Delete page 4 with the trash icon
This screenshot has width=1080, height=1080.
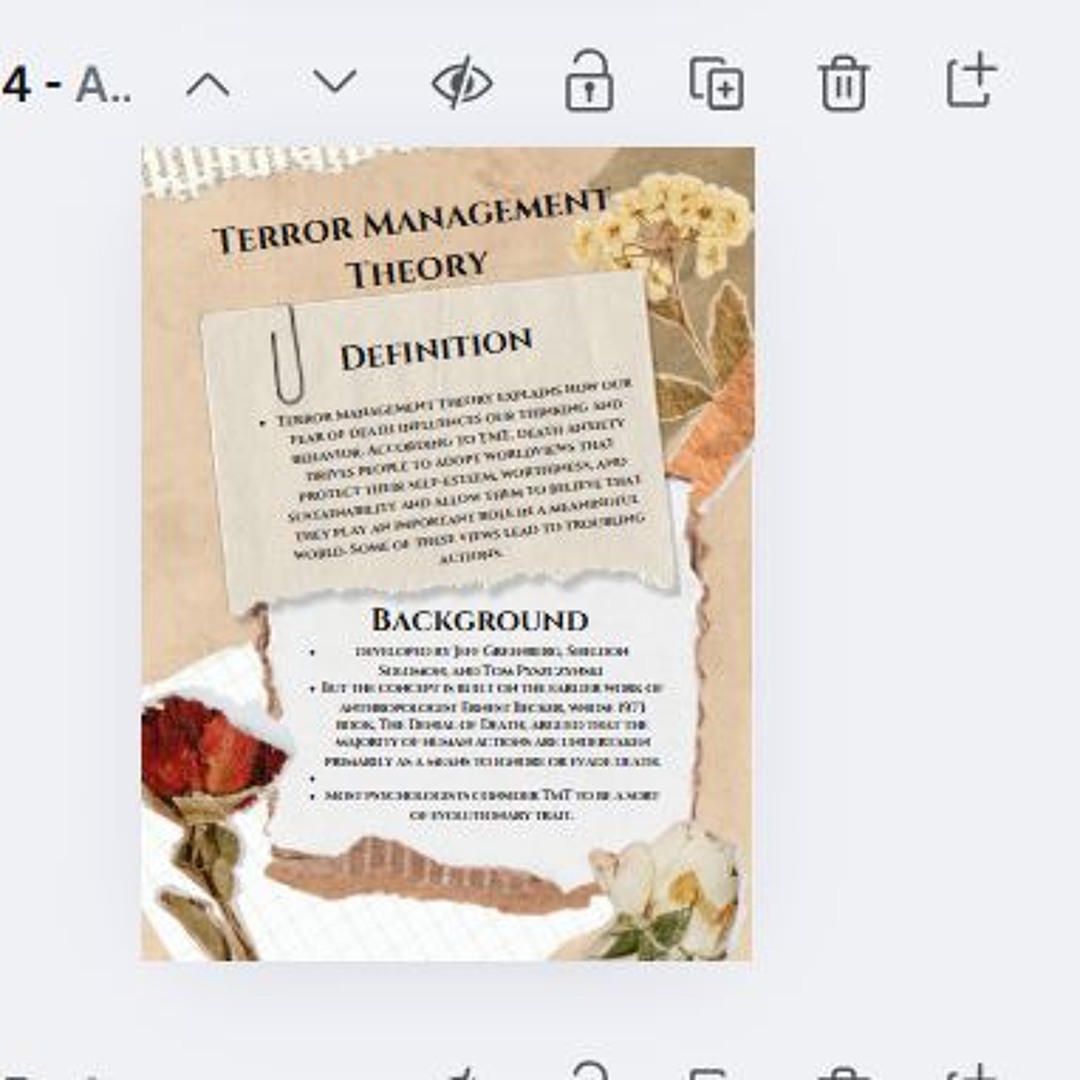tap(844, 83)
